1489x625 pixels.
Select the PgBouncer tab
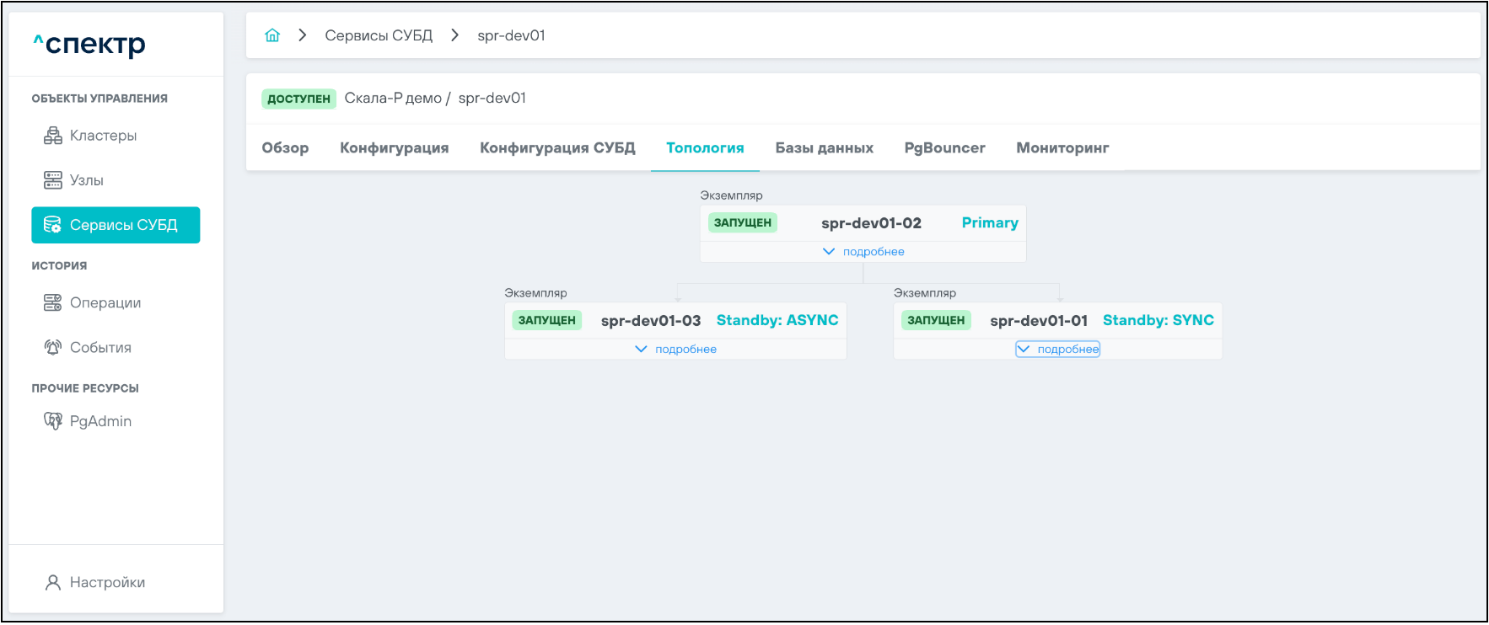point(944,148)
